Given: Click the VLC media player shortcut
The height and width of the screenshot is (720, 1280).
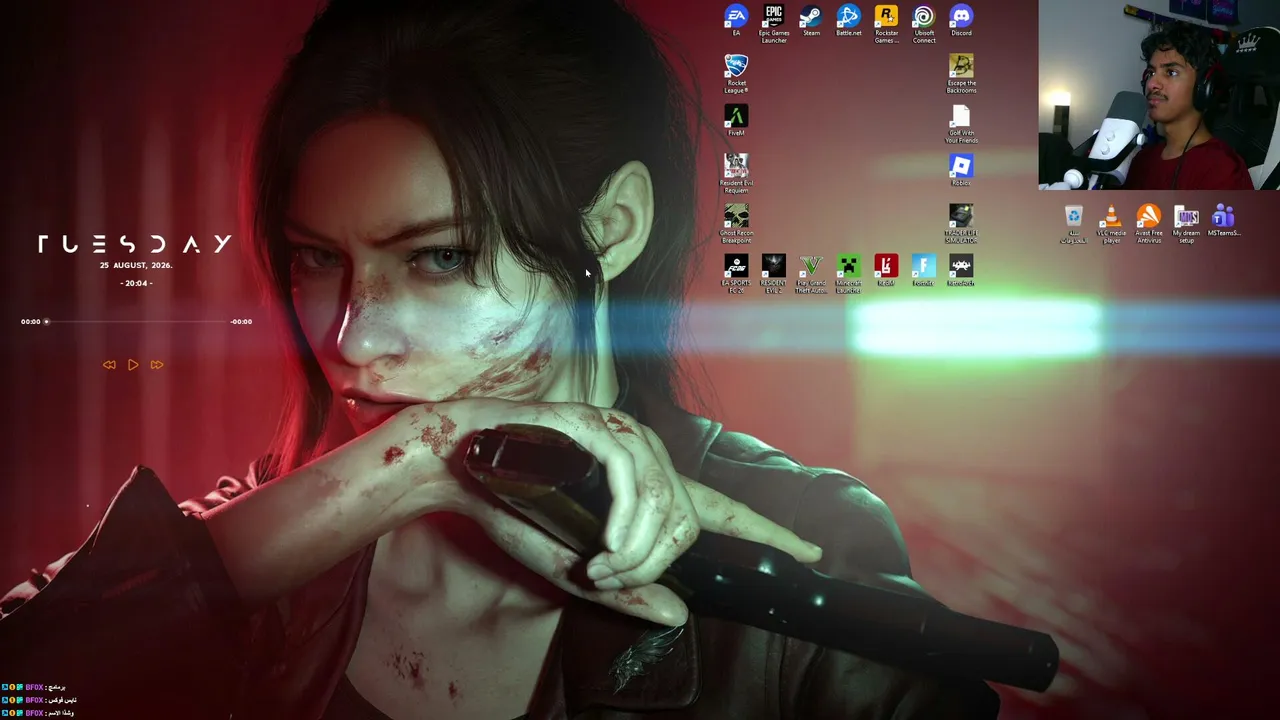Looking at the screenshot, I should click(1111, 225).
